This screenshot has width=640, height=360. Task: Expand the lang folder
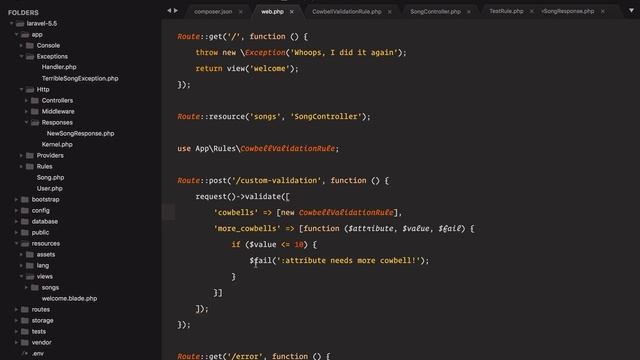(21, 266)
